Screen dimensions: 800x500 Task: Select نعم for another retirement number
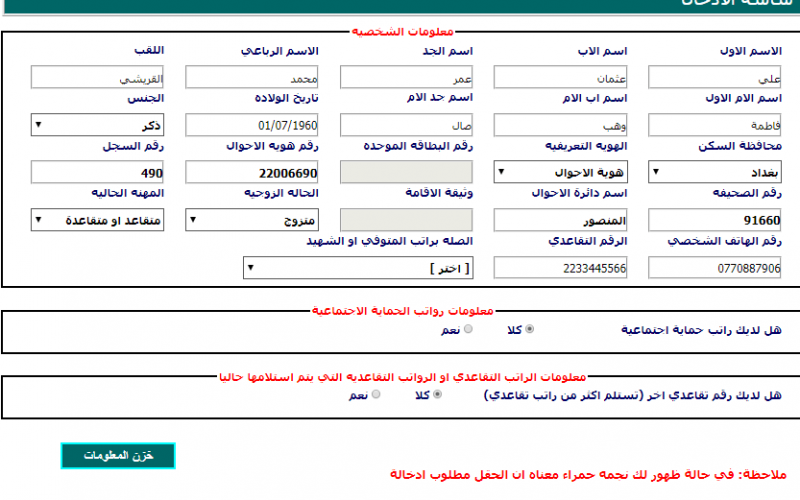376,394
